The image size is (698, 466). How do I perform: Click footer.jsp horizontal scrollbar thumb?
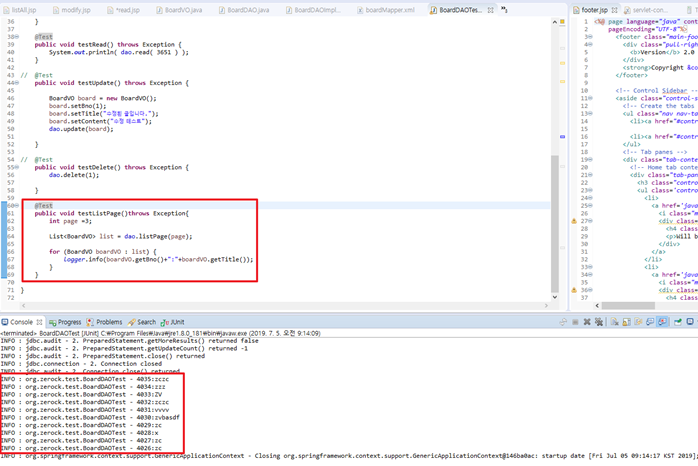click(x=628, y=306)
